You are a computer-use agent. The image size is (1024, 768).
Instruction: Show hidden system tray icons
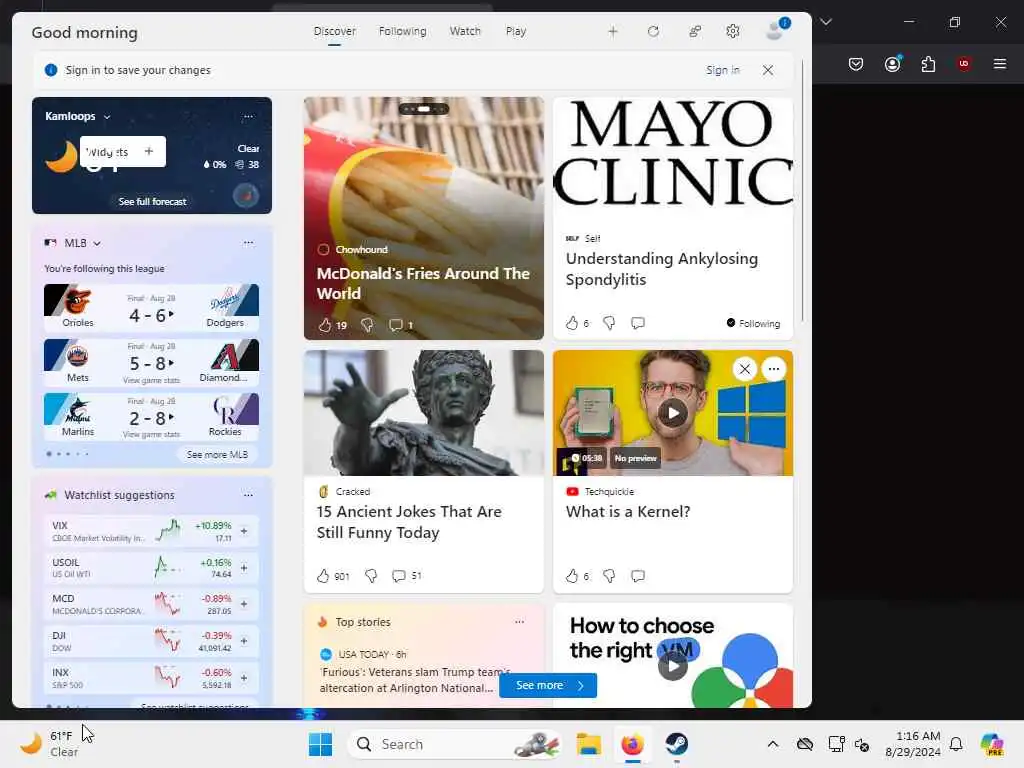coord(773,744)
